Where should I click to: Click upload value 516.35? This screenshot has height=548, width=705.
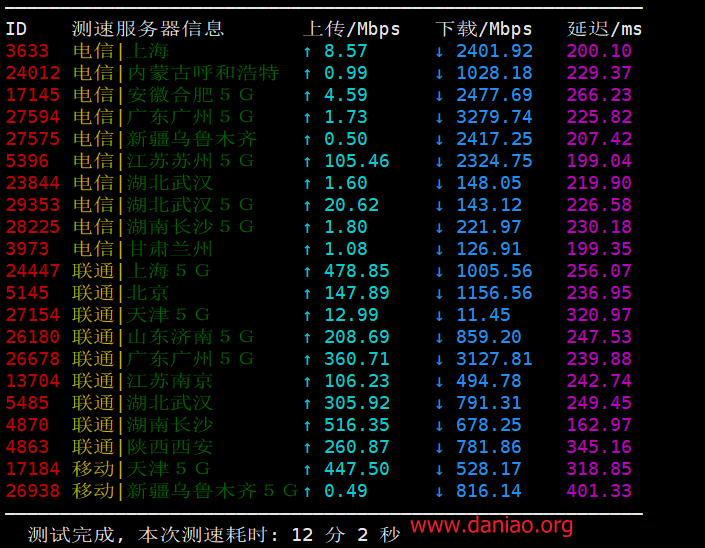point(357,425)
